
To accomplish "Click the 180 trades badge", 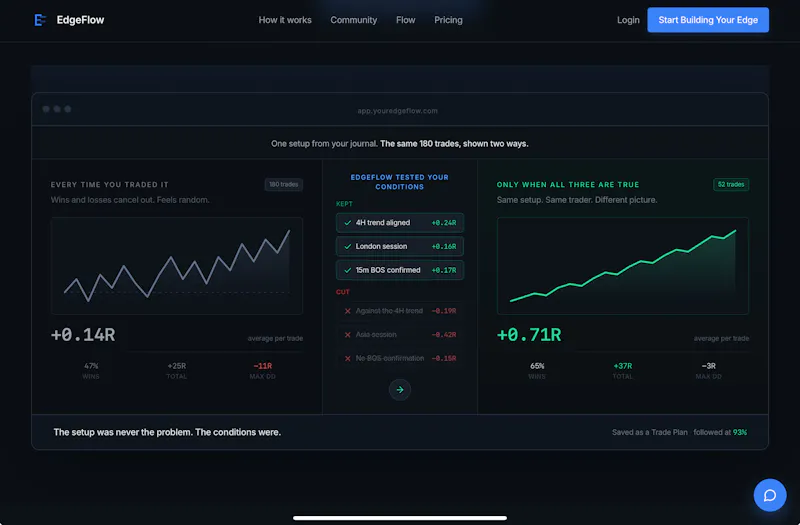I will point(284,184).
